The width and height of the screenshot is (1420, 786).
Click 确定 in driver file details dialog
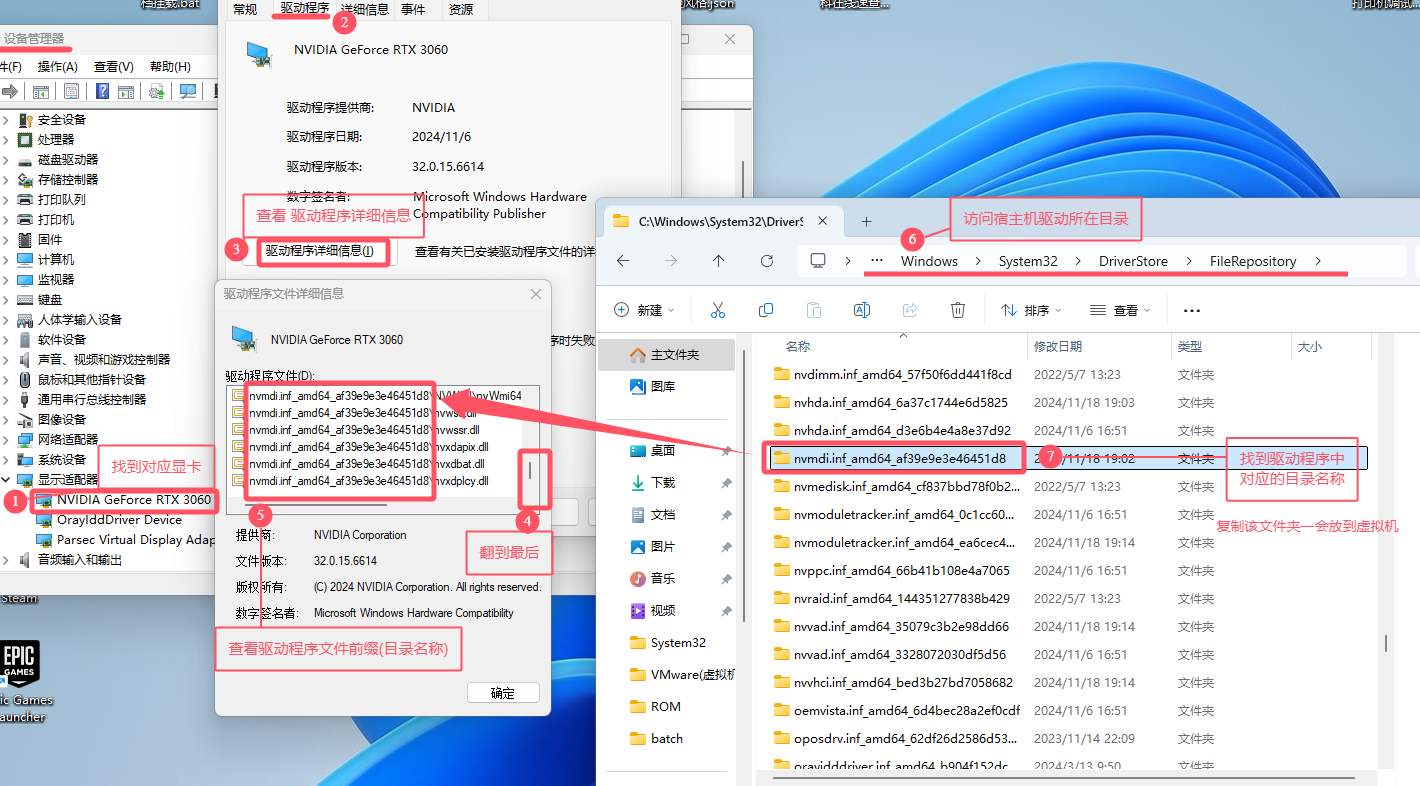coord(503,693)
